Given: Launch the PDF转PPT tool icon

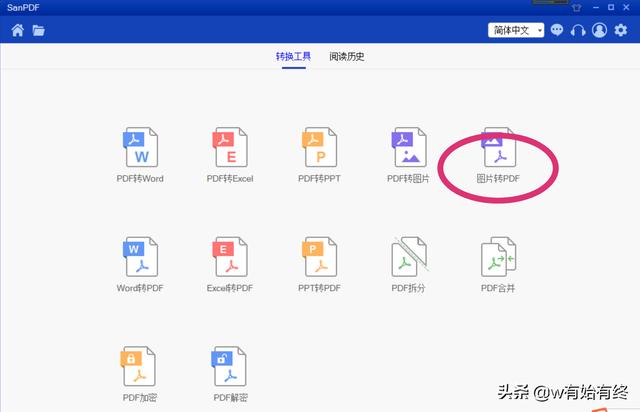Looking at the screenshot, I should tap(320, 147).
